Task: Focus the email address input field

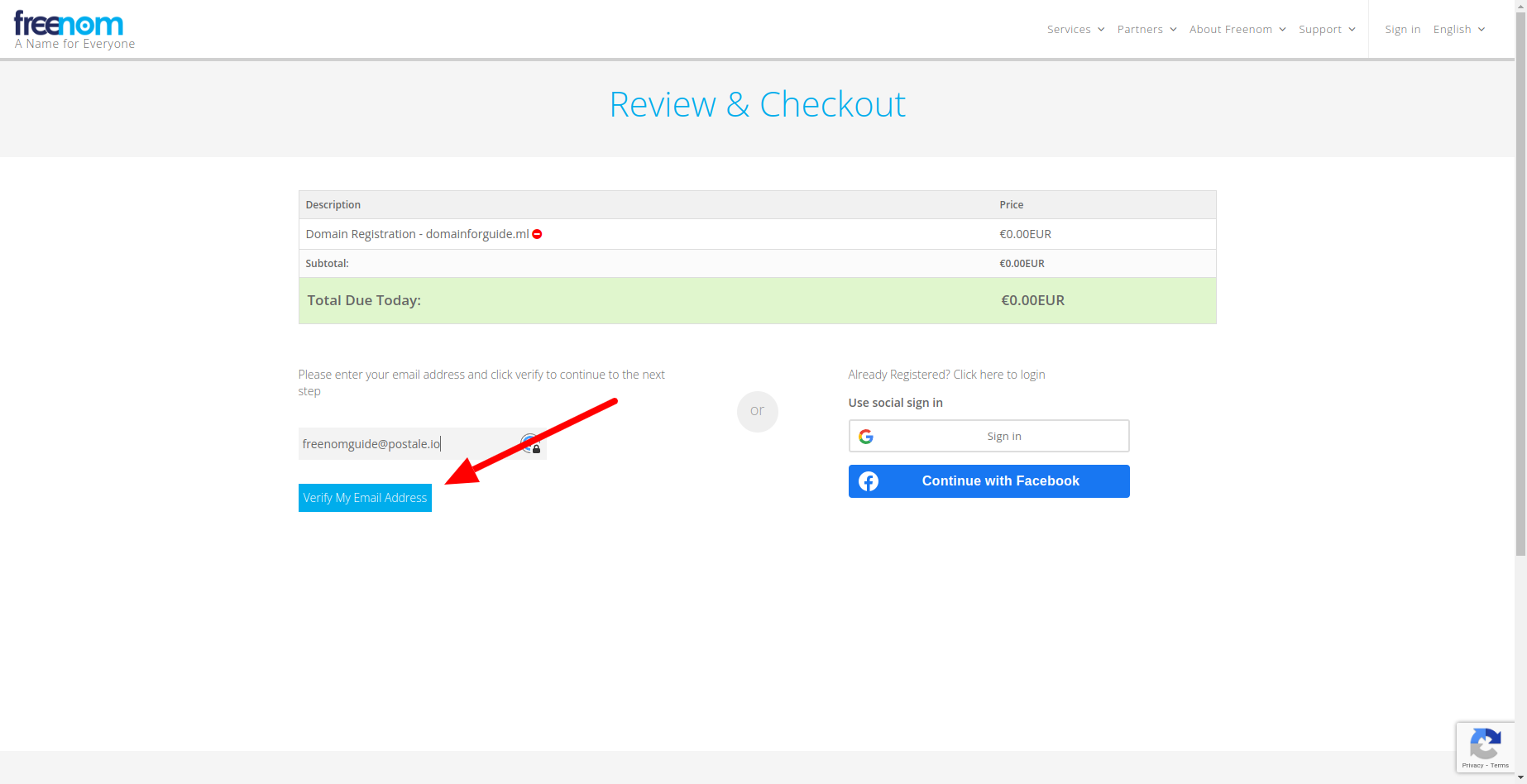Action: tap(422, 444)
